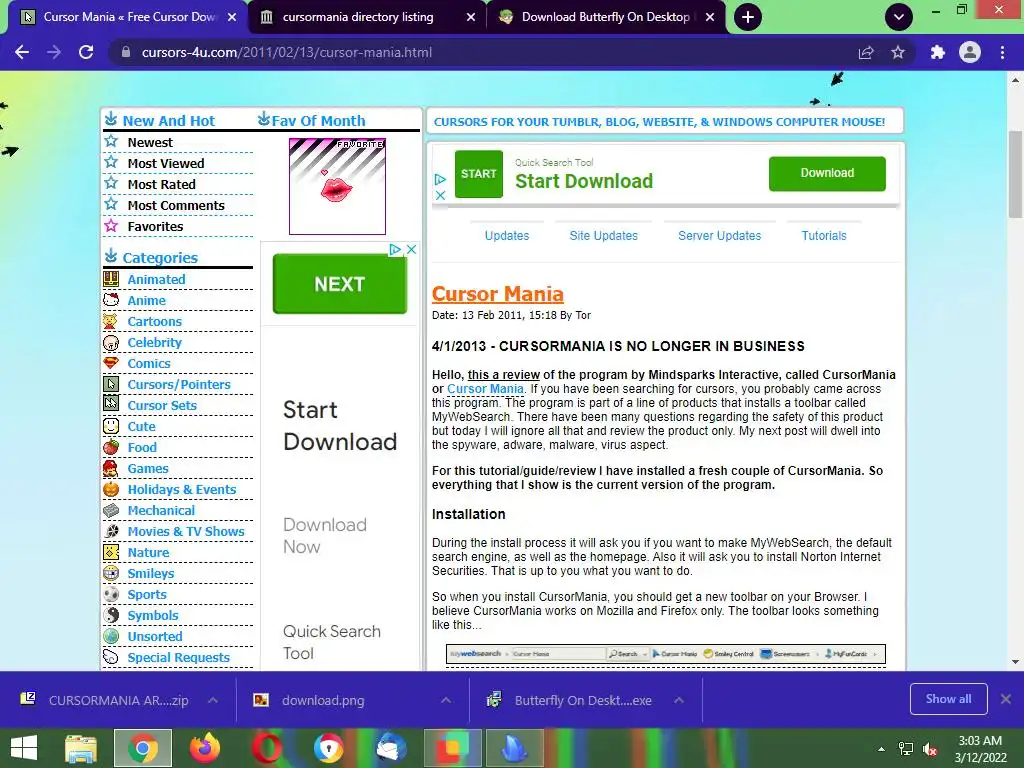Click the Symbols yin-yang icon
The height and width of the screenshot is (768, 1024).
(111, 615)
